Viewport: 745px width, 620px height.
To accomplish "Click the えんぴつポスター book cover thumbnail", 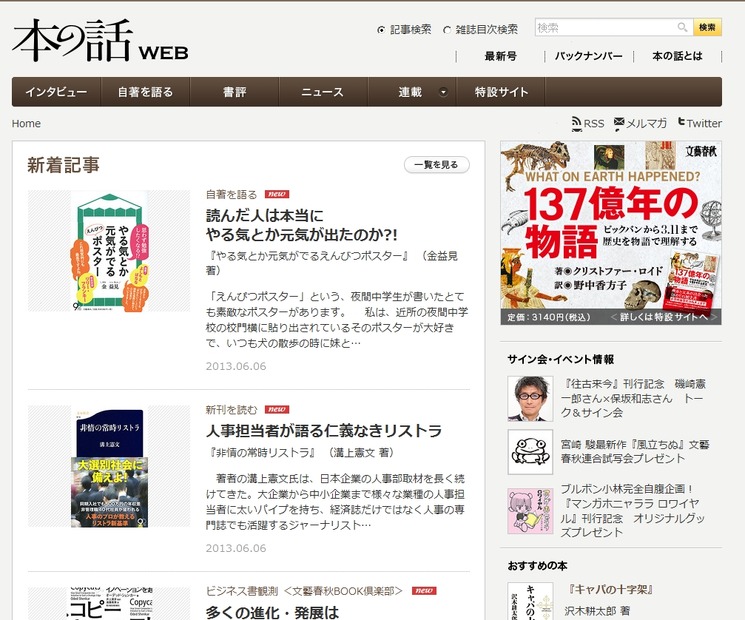I will [109, 251].
